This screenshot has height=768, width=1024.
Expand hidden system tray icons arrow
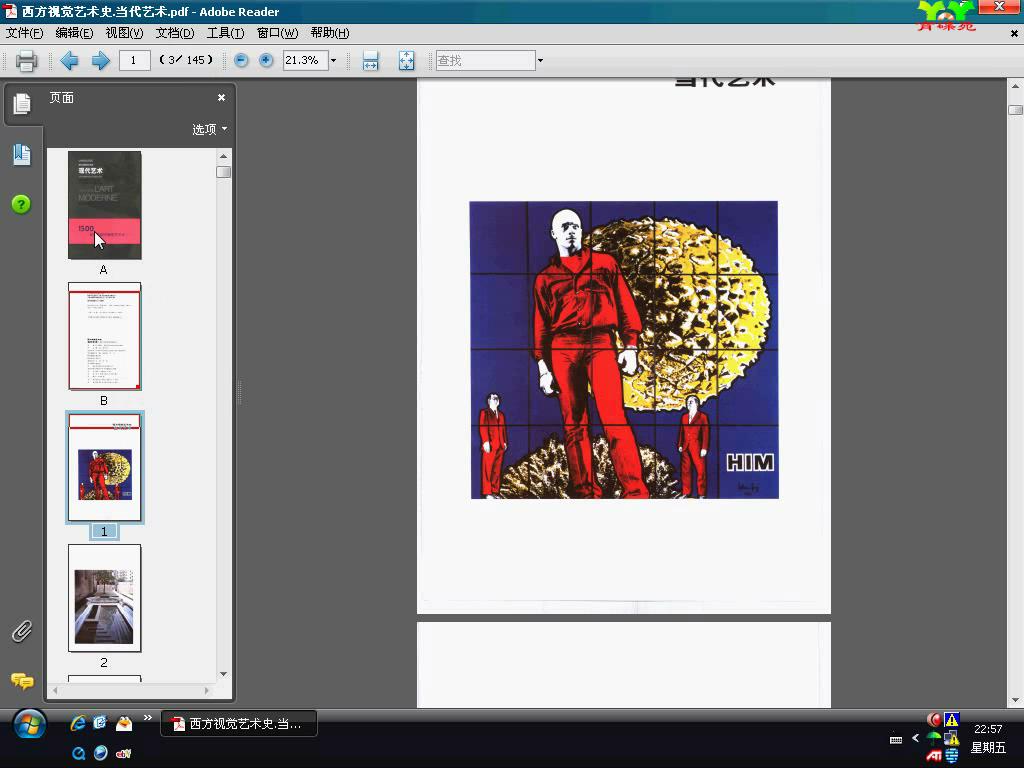(x=916, y=738)
